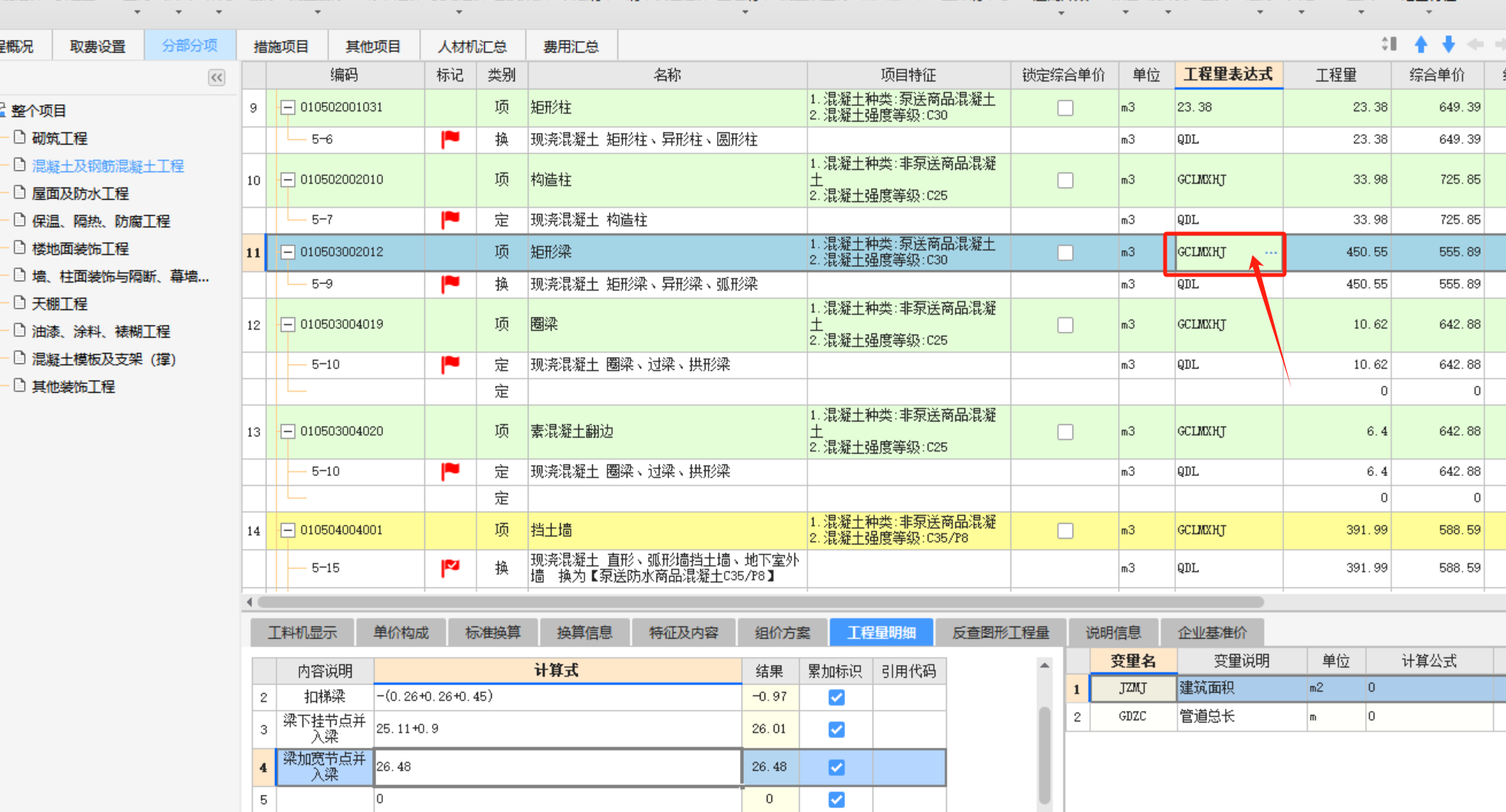Select 混凝土及钢筋混凝土工程 in the tree
The image size is (1506, 812).
click(x=108, y=166)
